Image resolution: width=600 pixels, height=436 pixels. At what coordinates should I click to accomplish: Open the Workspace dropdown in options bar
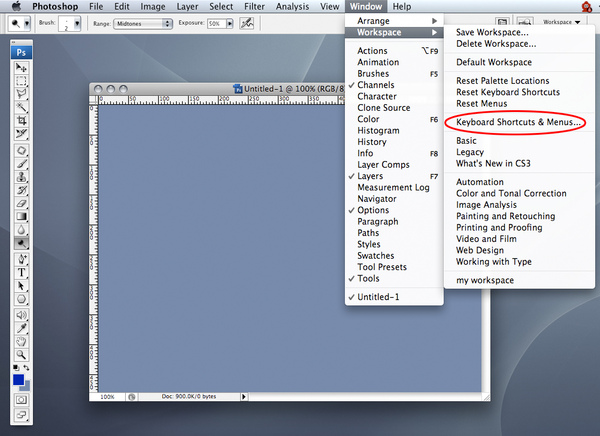[561, 22]
